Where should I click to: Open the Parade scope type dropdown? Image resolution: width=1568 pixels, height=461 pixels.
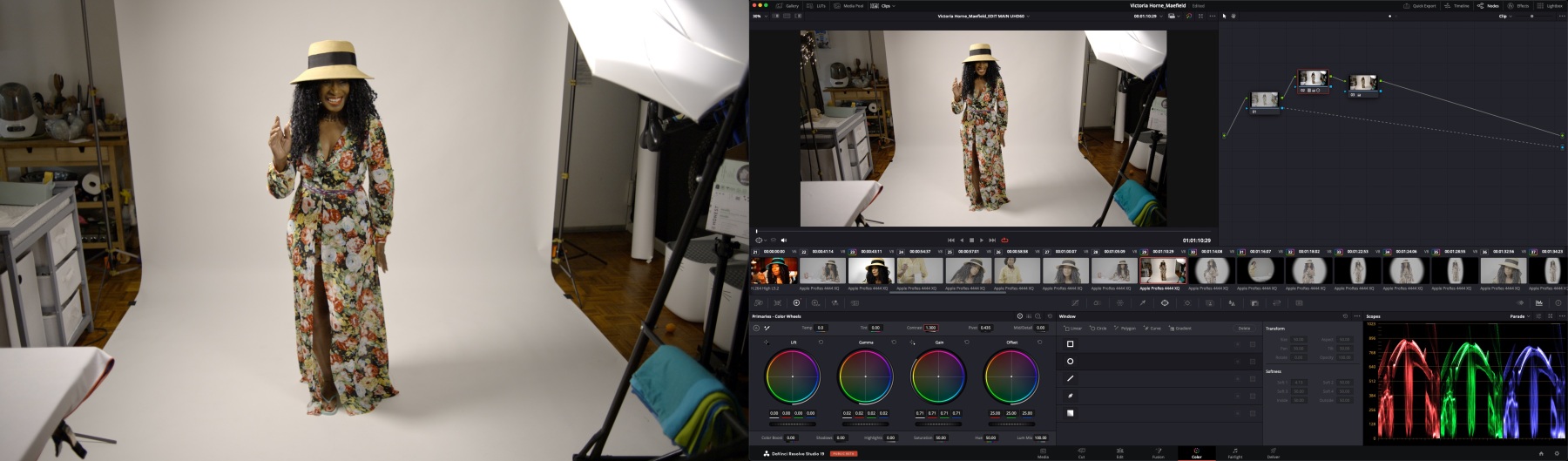[1519, 316]
